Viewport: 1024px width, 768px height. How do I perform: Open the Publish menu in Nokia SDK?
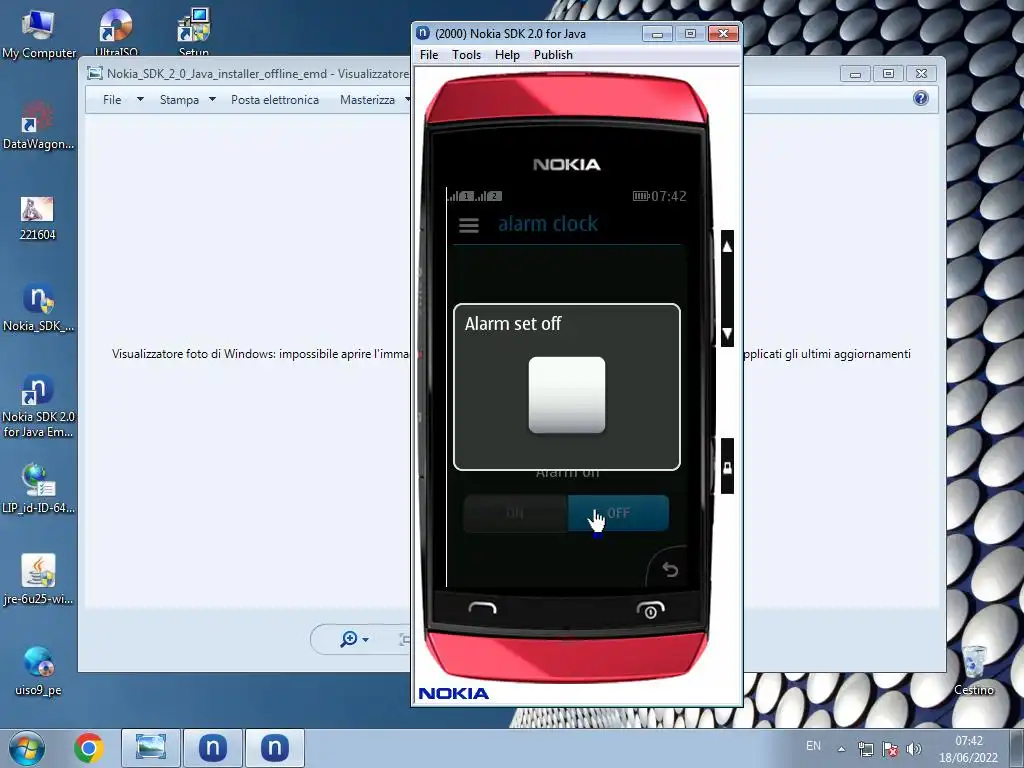[x=553, y=55]
